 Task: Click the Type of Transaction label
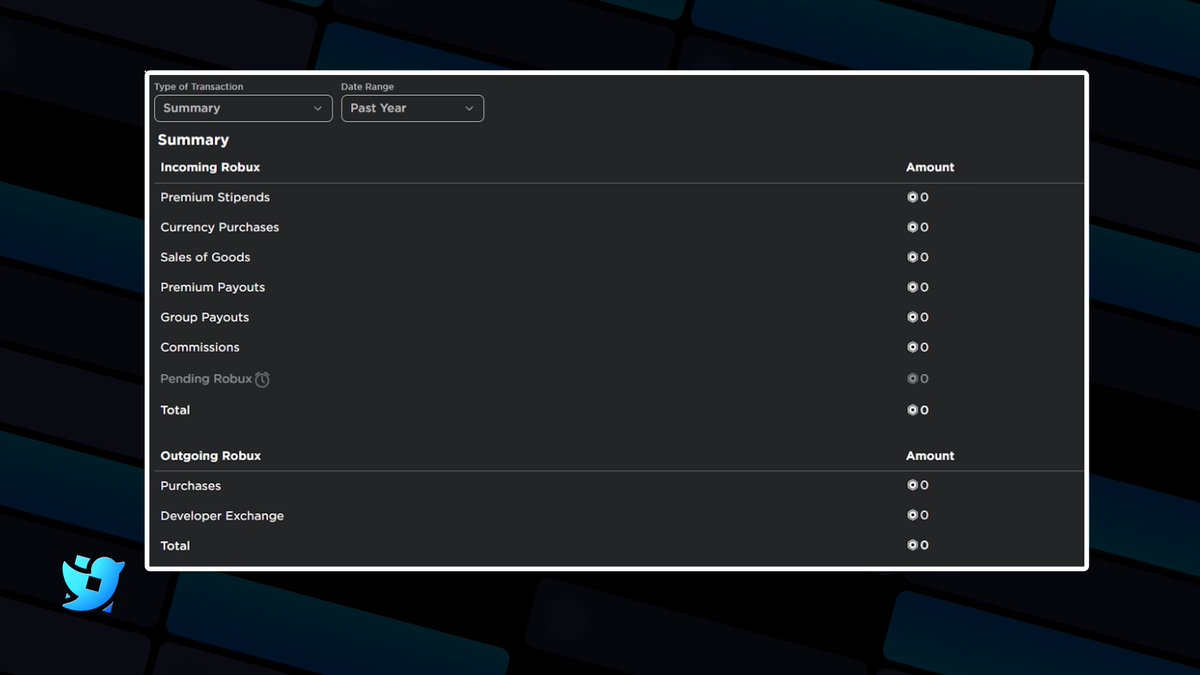point(199,87)
